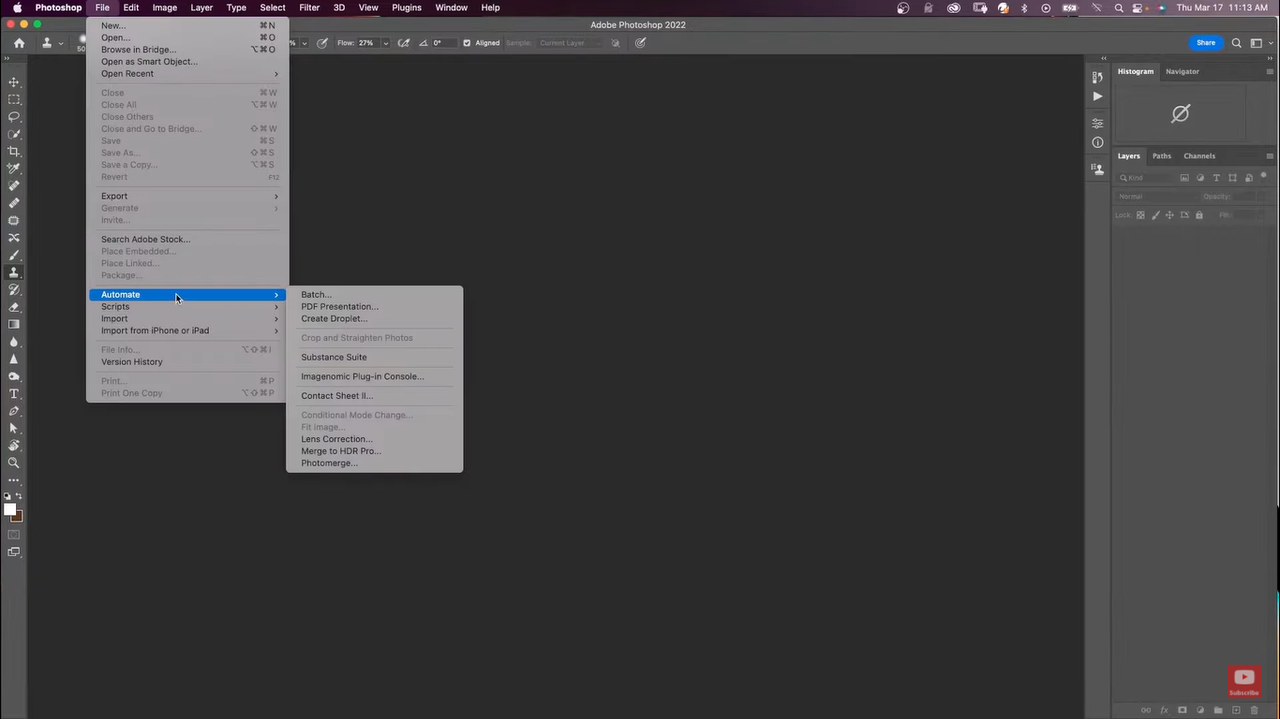Click the delete layer trash icon
Viewport: 1280px width, 719px height.
(1253, 710)
